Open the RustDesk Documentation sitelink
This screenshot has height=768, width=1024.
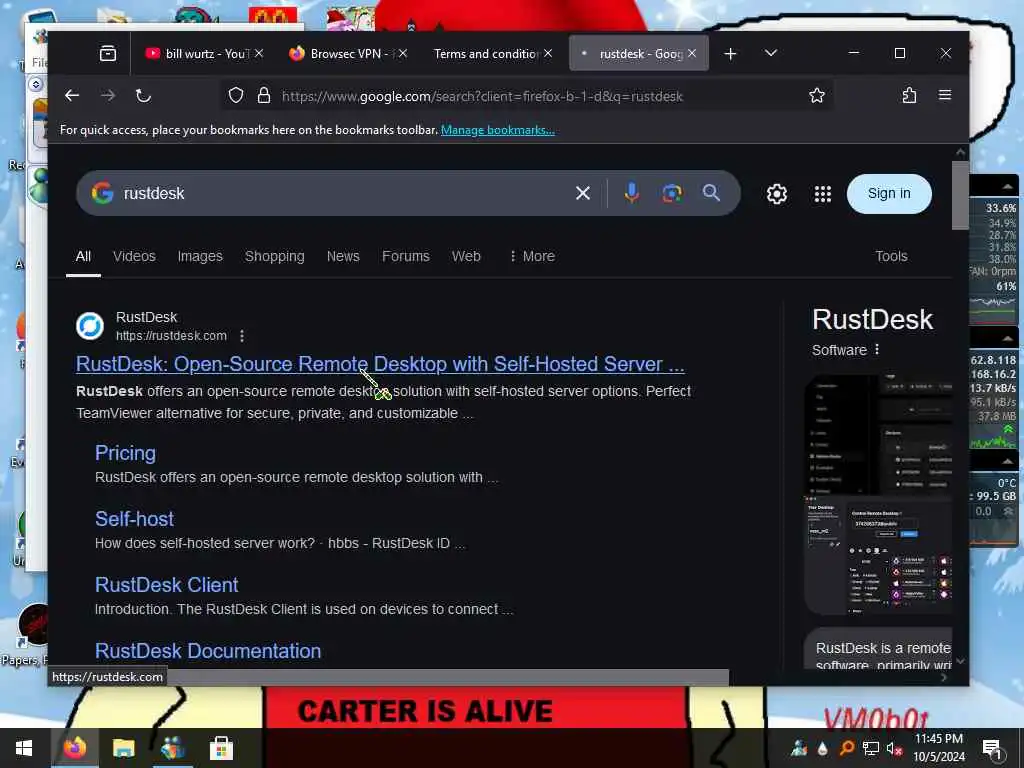coord(208,650)
